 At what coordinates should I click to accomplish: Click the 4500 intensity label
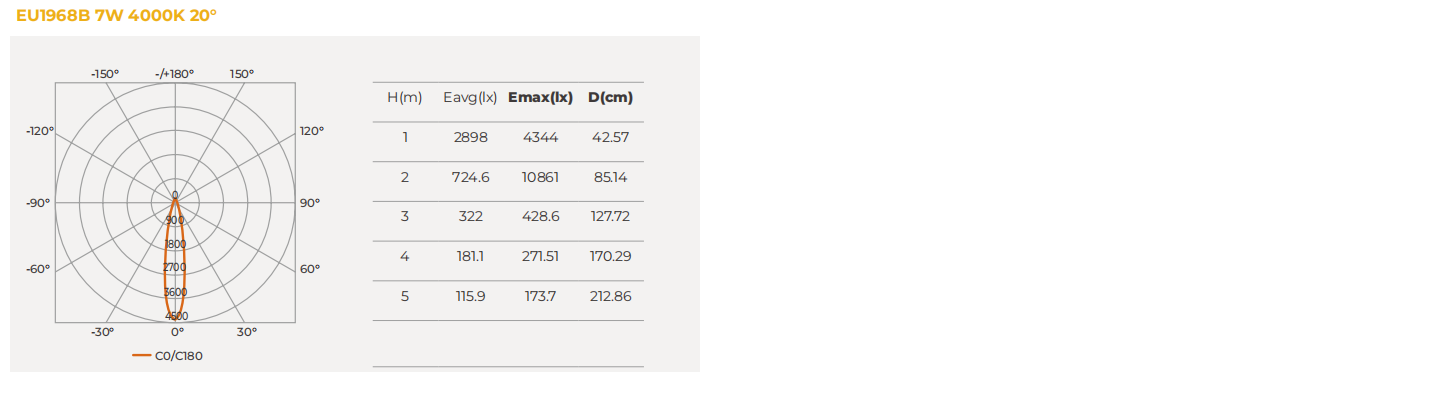coord(176,316)
